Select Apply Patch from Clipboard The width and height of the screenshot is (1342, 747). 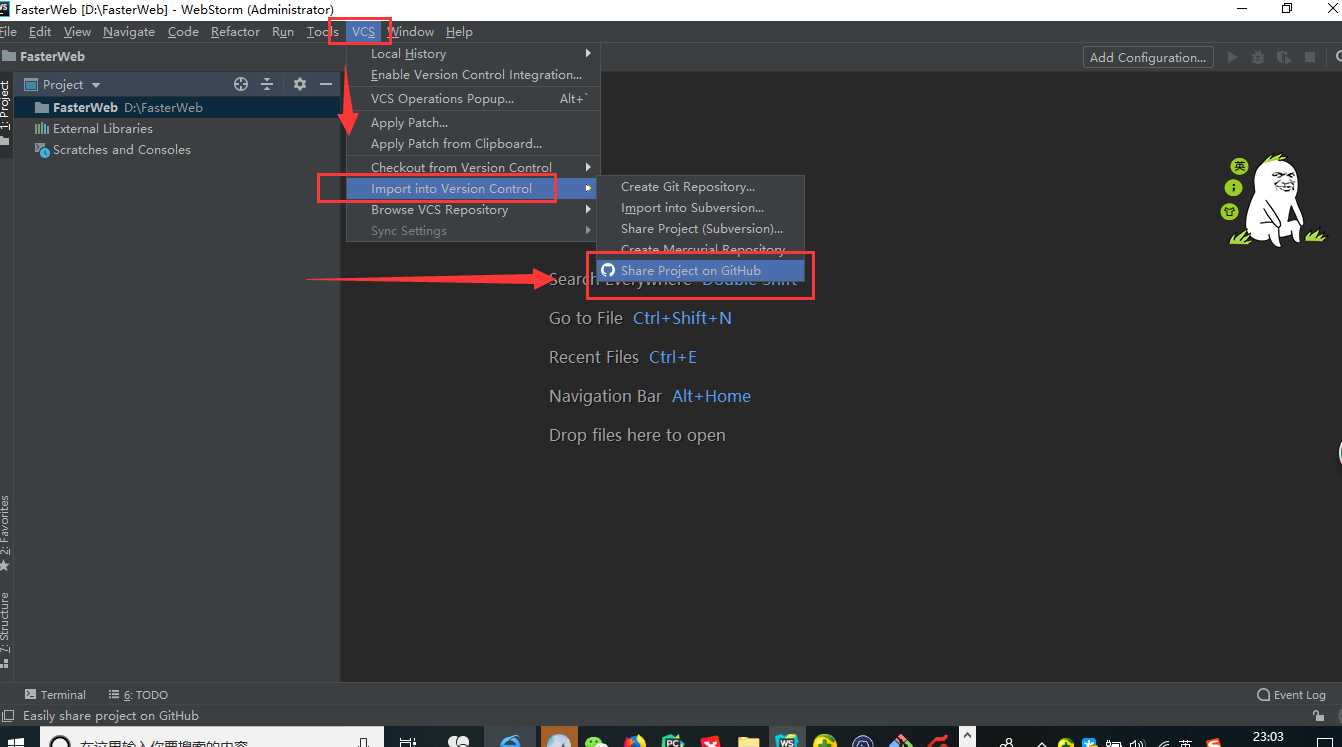[x=473, y=144]
